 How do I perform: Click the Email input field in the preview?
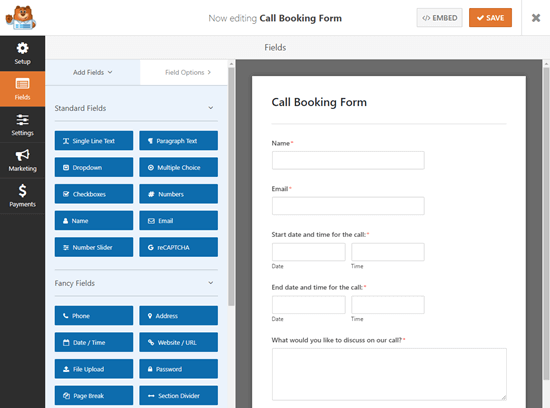(x=348, y=206)
